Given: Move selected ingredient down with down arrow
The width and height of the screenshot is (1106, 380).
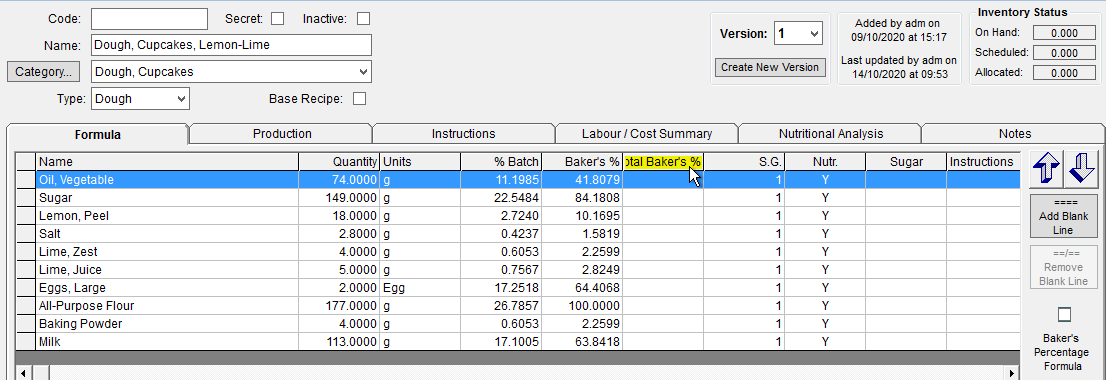Looking at the screenshot, I should point(1082,169).
